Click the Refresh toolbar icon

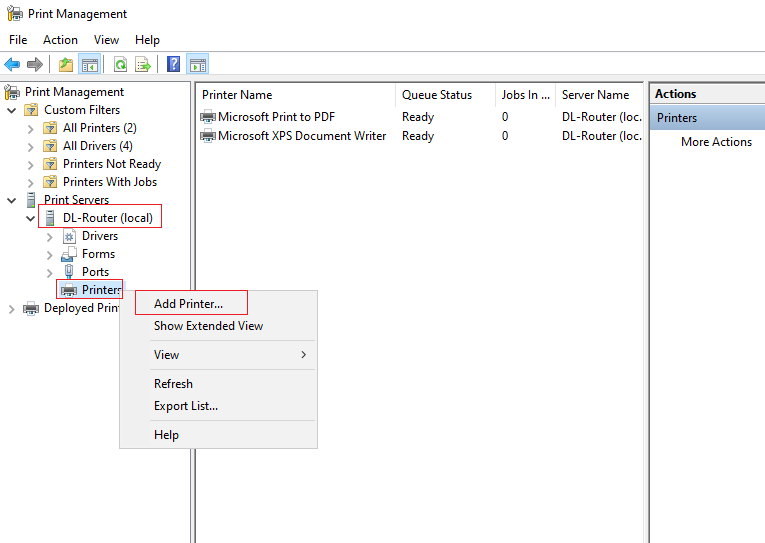point(121,64)
